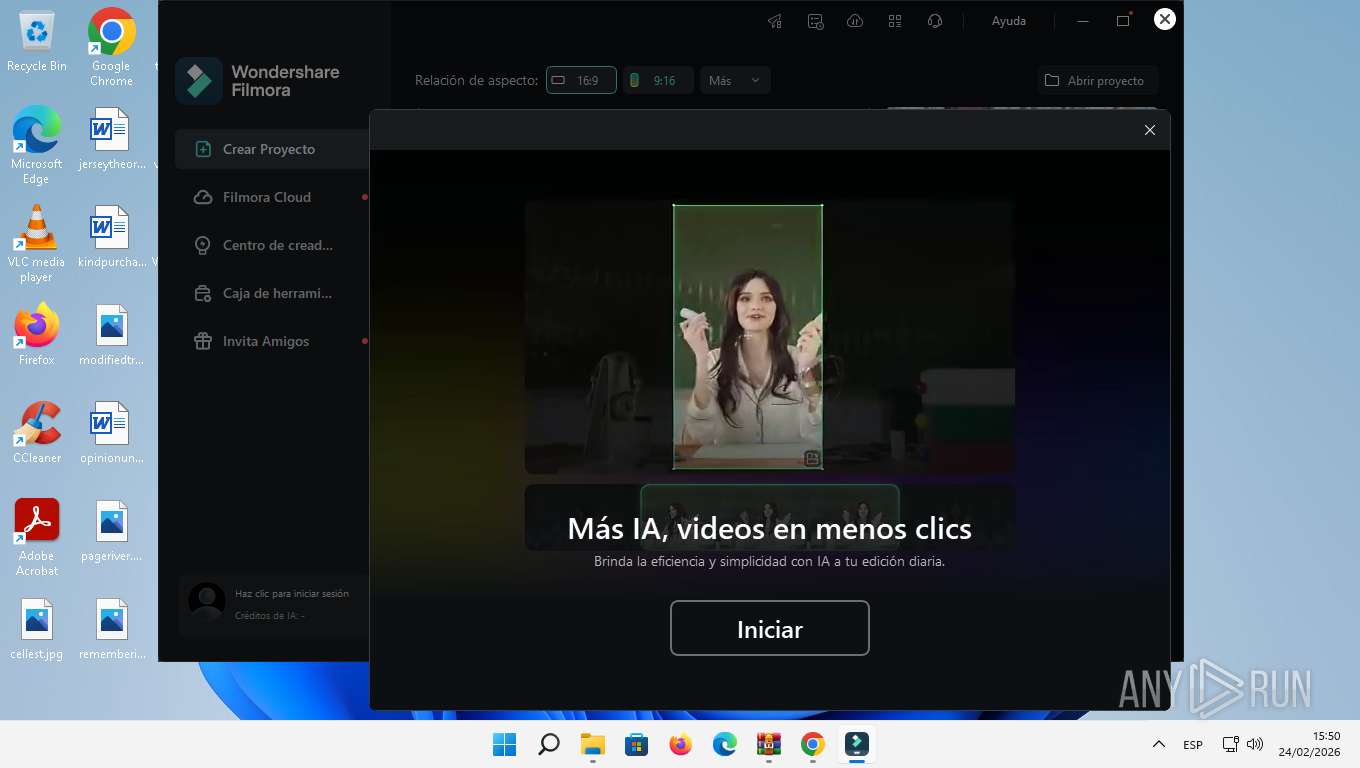This screenshot has height=768, width=1360.
Task: Click the Filmora taskbar icon
Action: tap(857, 744)
